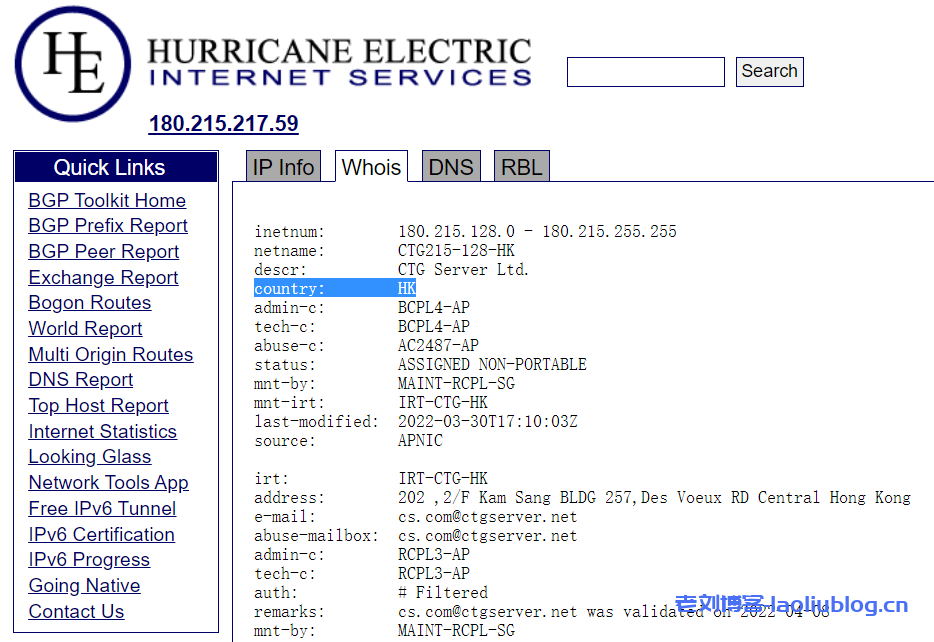This screenshot has height=642, width=934.
Task: Click the Looking Glass link
Action: (x=90, y=457)
